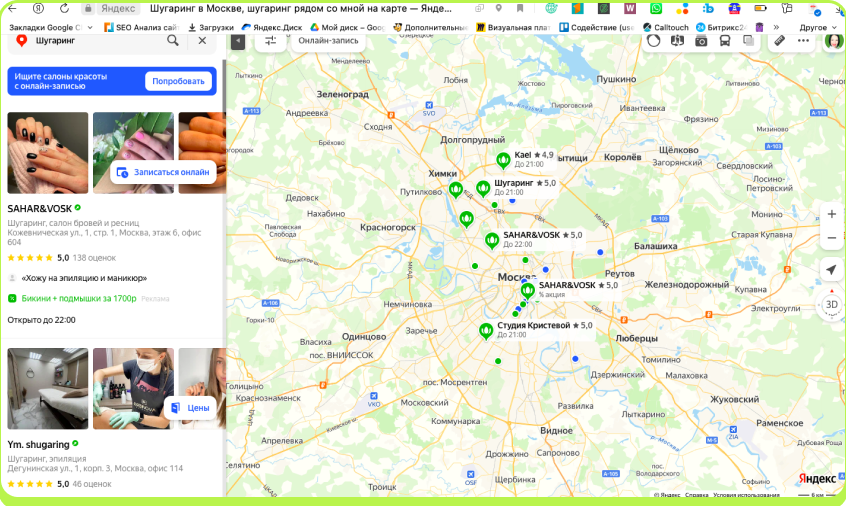The height and width of the screenshot is (506, 846).
Task: Go back with the browser back arrow
Action: click(12, 9)
